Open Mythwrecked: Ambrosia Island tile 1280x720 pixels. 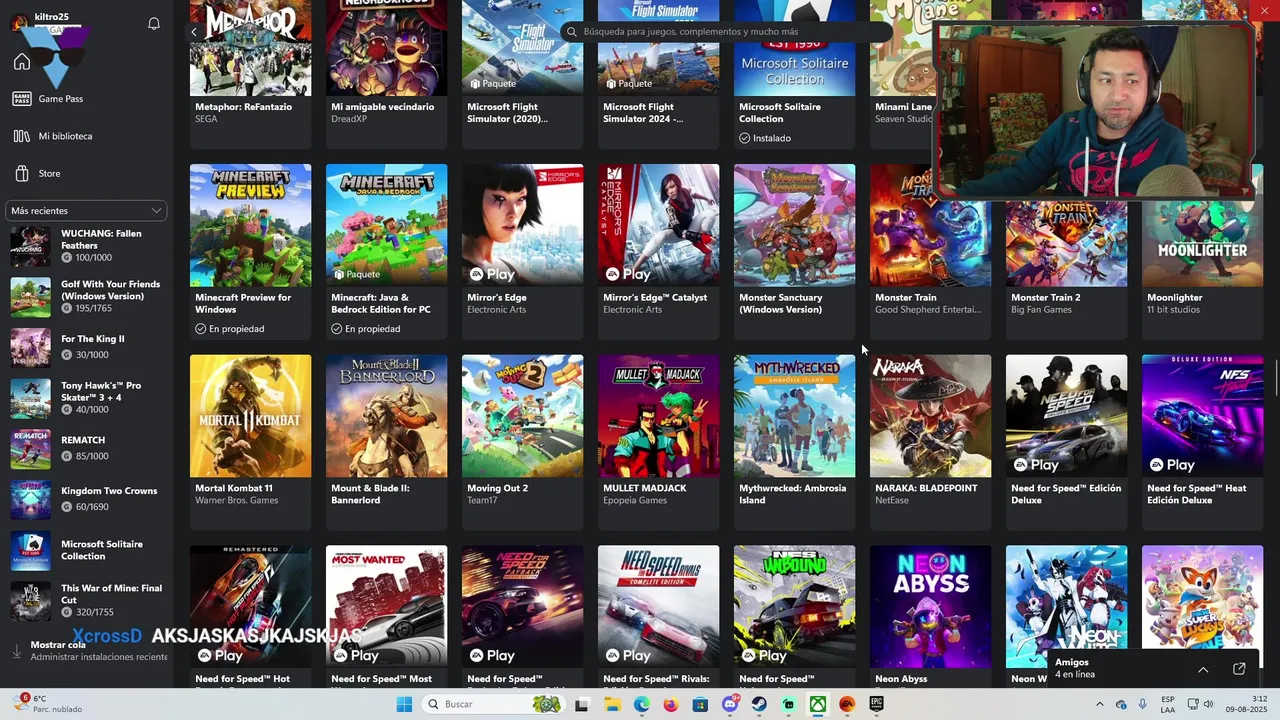(x=794, y=441)
